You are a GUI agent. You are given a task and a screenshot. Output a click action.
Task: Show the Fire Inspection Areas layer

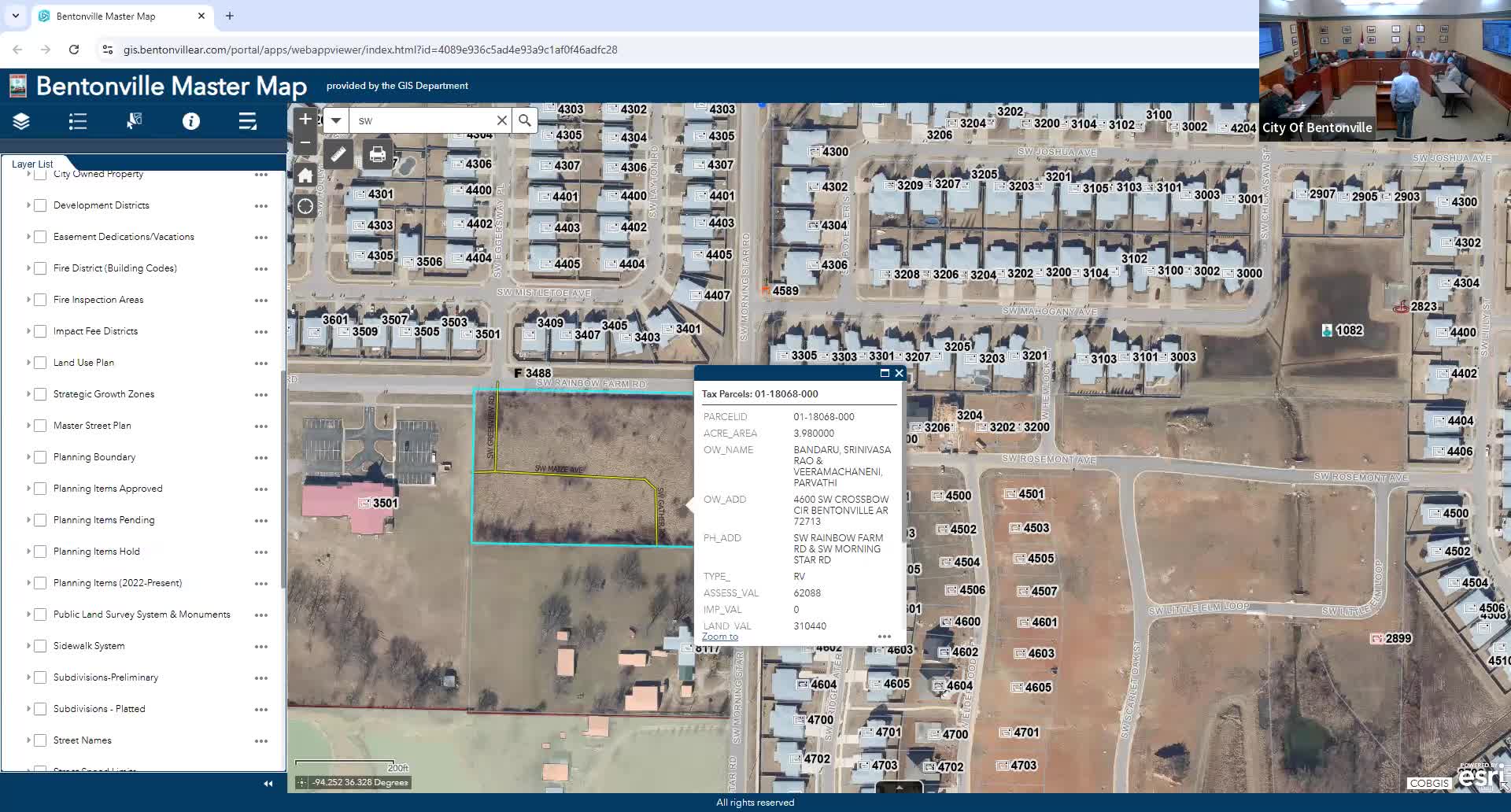pyautogui.click(x=40, y=300)
